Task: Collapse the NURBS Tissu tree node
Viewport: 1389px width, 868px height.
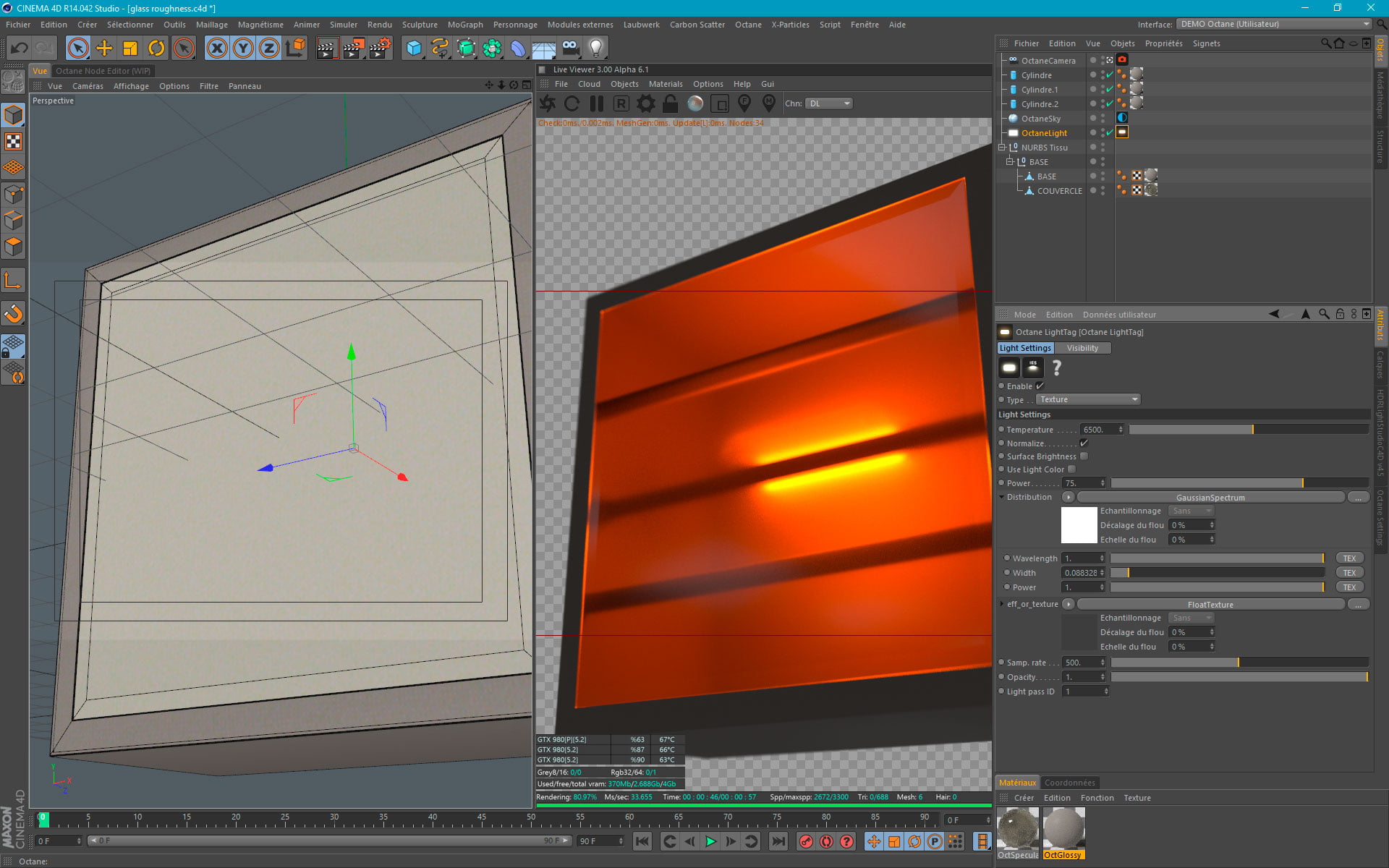Action: click(1002, 148)
